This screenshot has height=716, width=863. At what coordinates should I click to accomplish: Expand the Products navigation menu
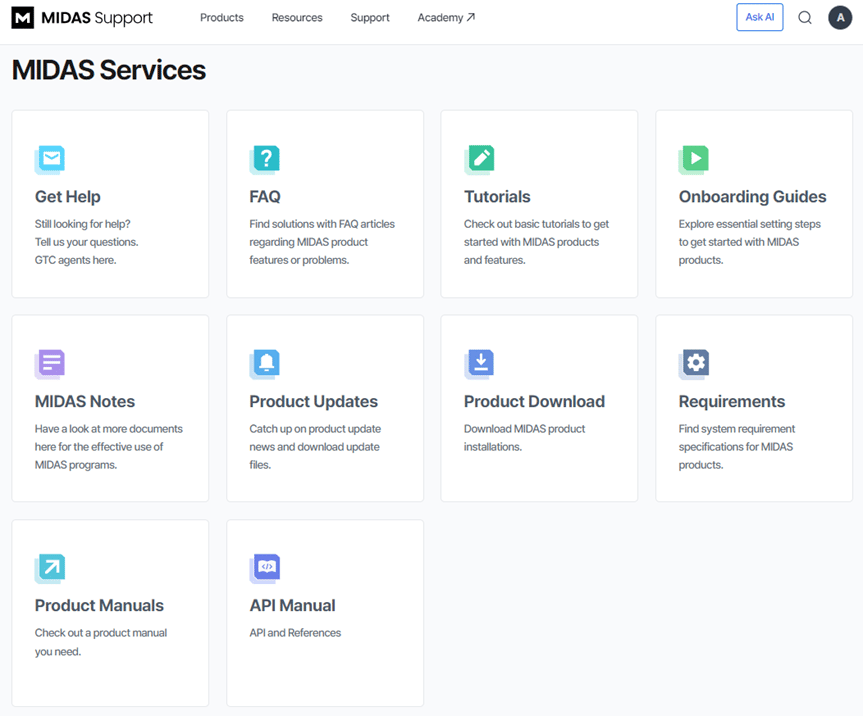[x=222, y=18]
